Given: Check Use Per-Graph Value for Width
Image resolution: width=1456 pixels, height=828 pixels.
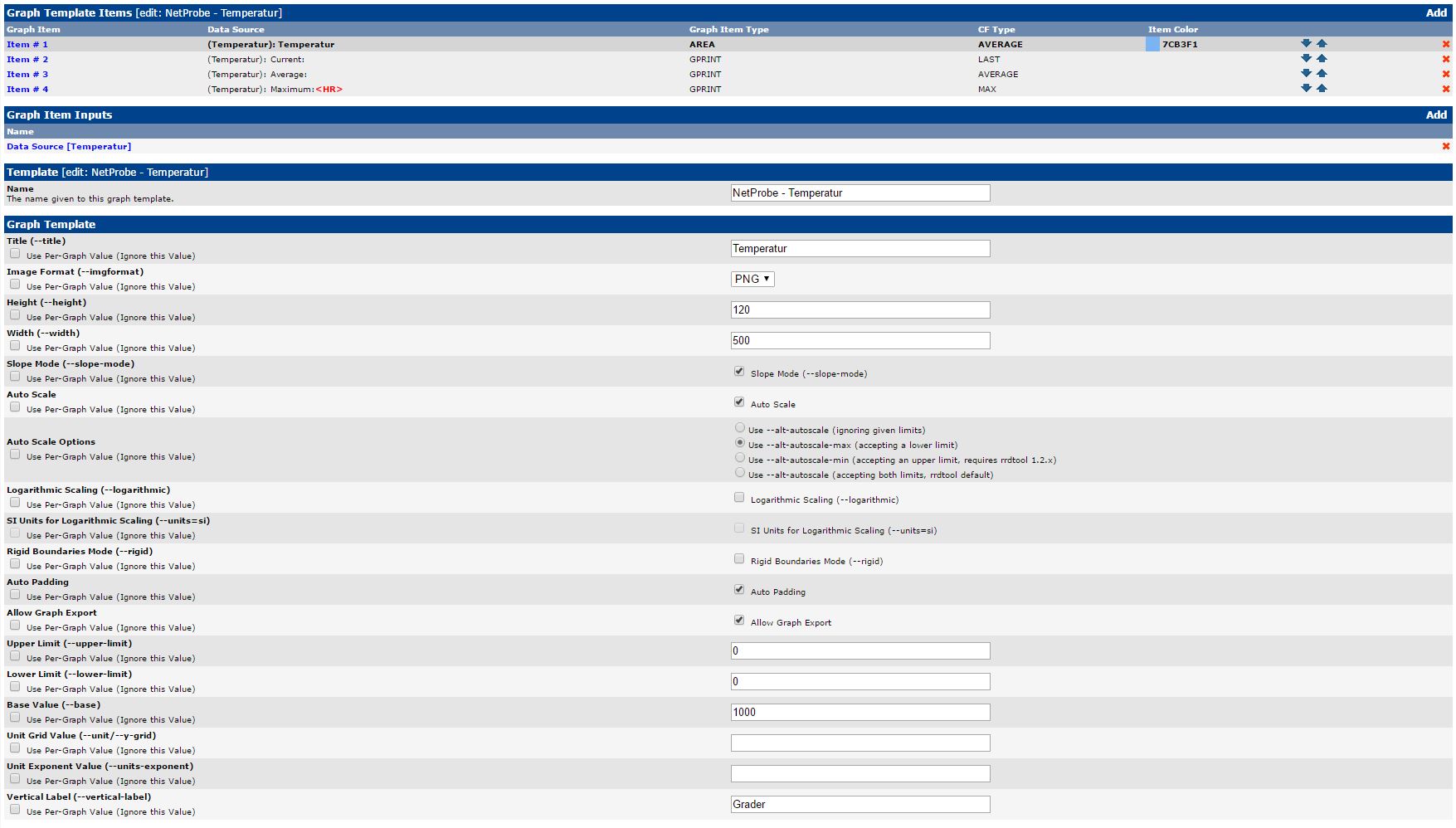Looking at the screenshot, I should coord(15,346).
